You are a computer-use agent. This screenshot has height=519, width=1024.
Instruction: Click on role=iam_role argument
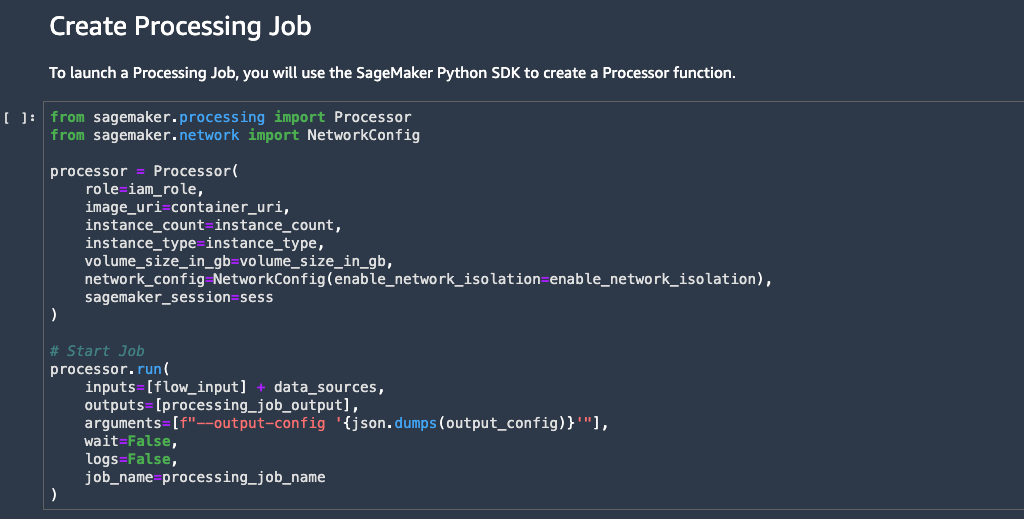[144, 189]
